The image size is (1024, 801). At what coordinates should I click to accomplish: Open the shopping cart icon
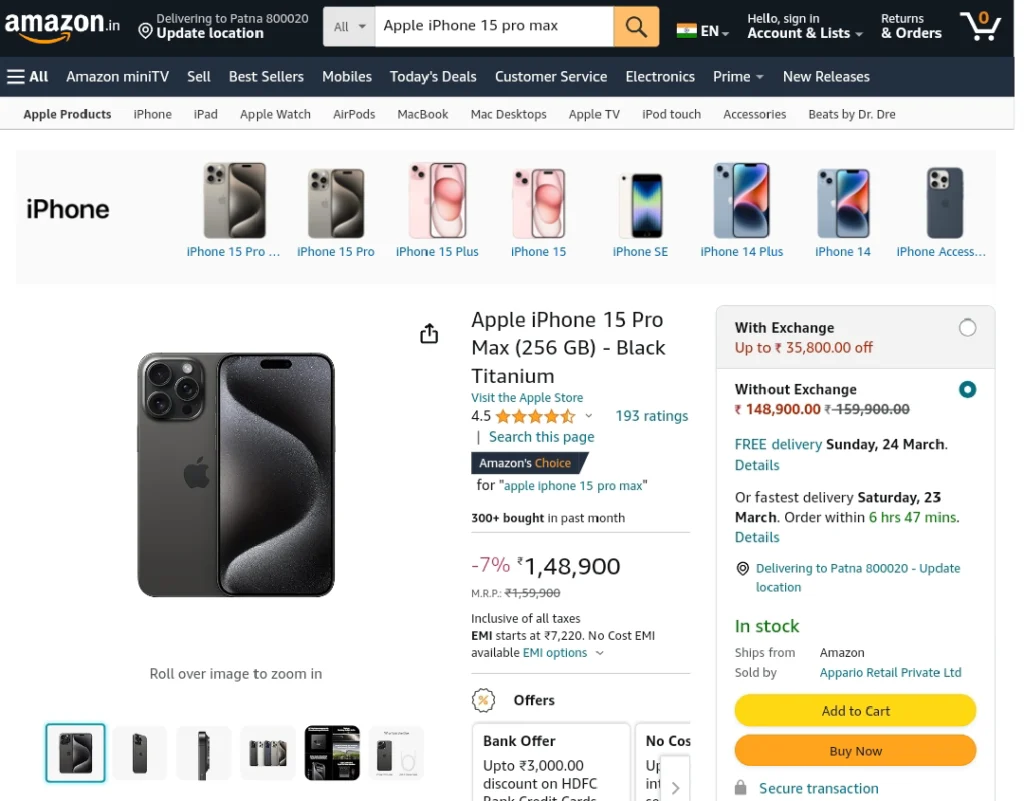980,26
